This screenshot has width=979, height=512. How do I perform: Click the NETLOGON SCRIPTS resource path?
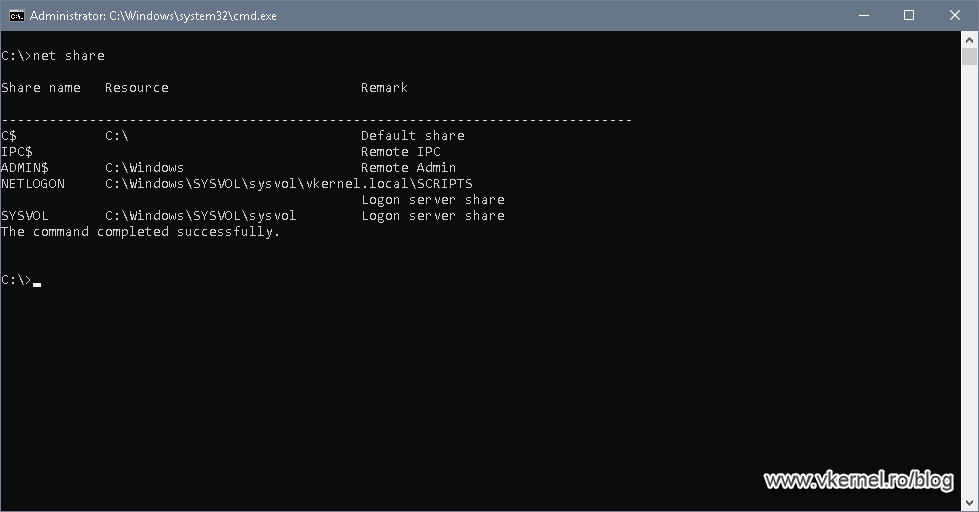click(x=288, y=184)
